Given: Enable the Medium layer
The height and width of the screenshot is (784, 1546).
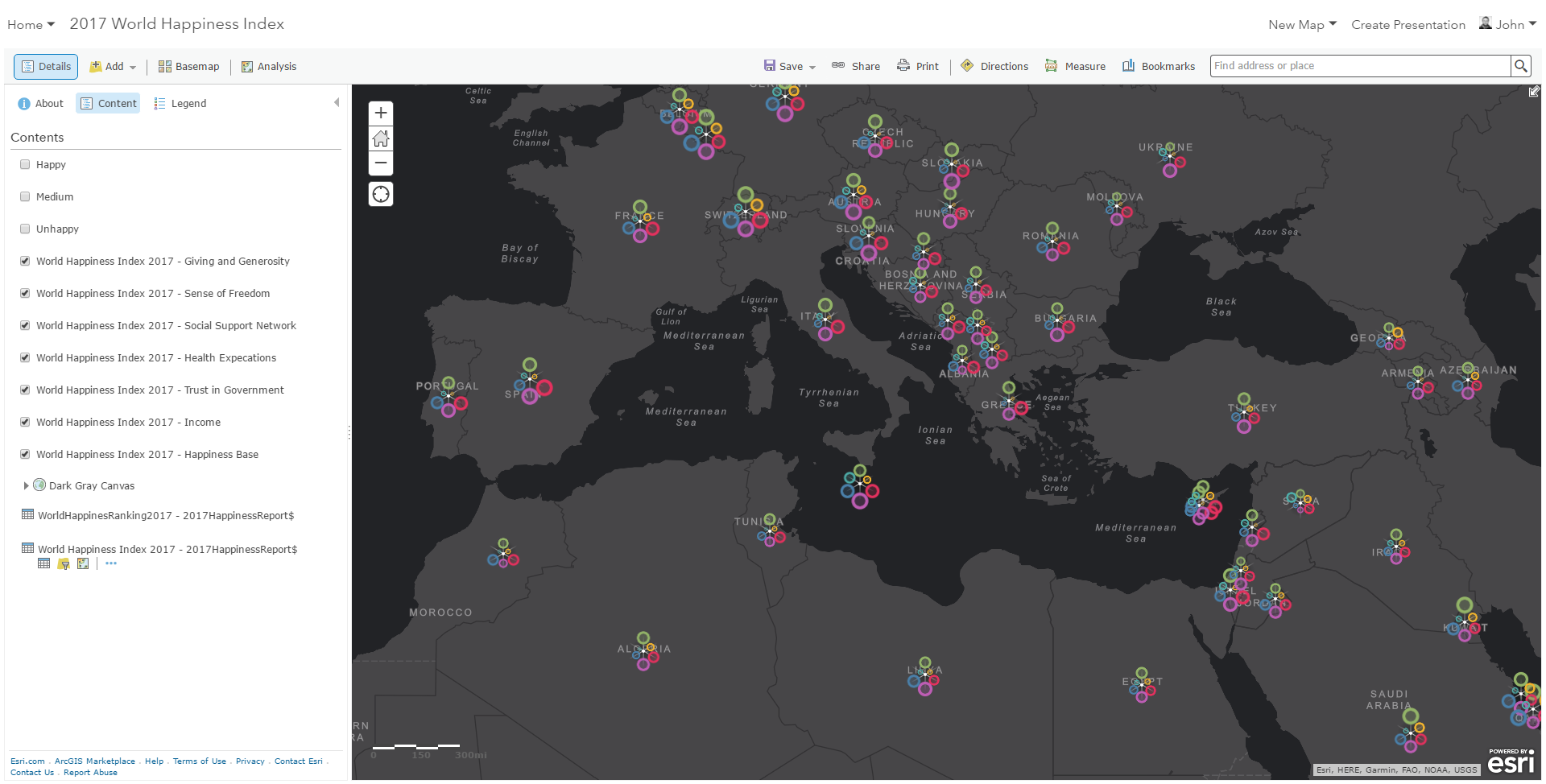Looking at the screenshot, I should 25,196.
